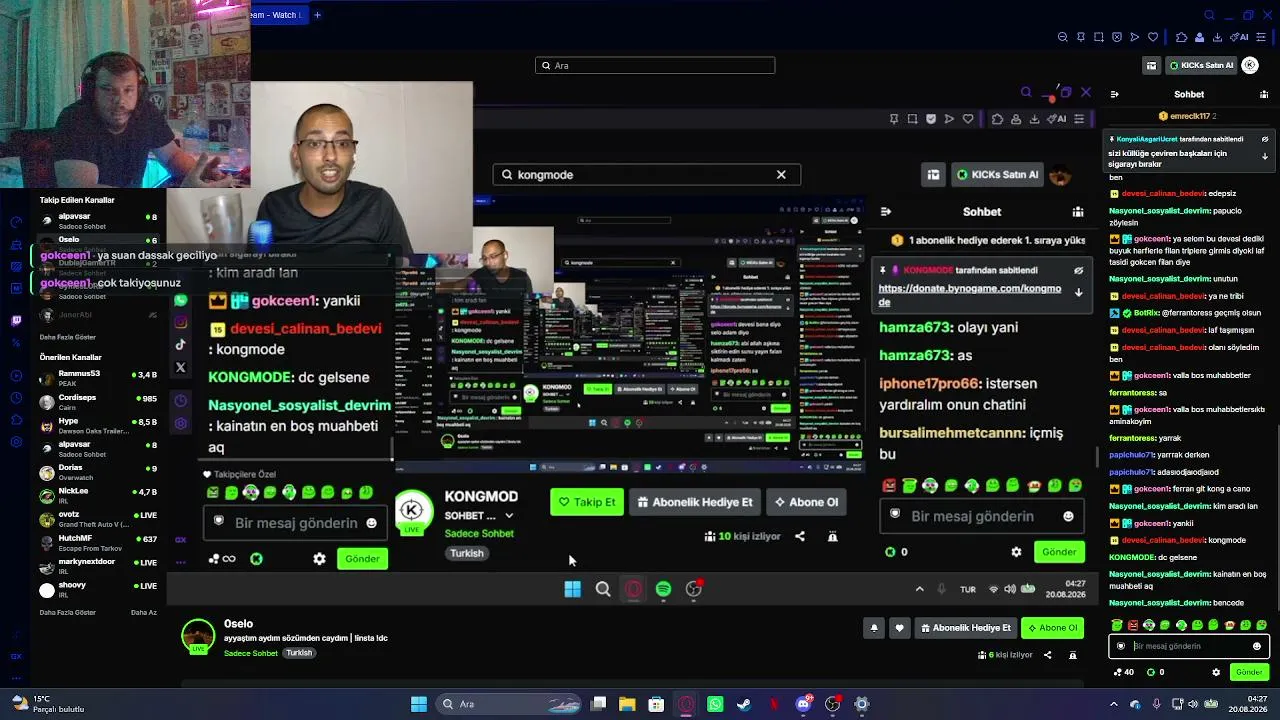Toggle the notification bell for 0selo
Screen dimensions: 1280x720
pyautogui.click(x=874, y=628)
